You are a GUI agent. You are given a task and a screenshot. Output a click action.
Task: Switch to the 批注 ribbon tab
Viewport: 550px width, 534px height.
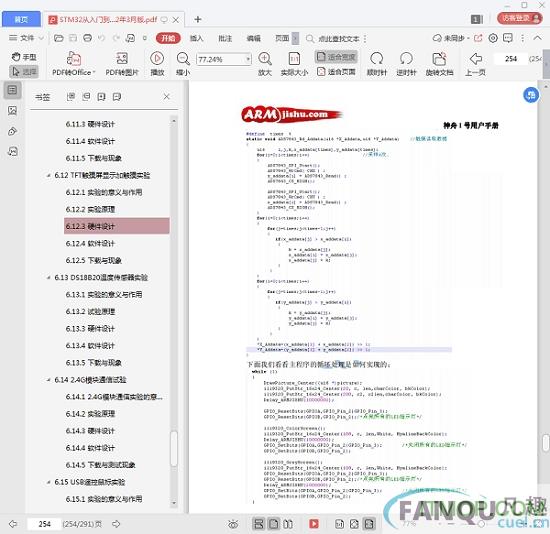[x=225, y=38]
